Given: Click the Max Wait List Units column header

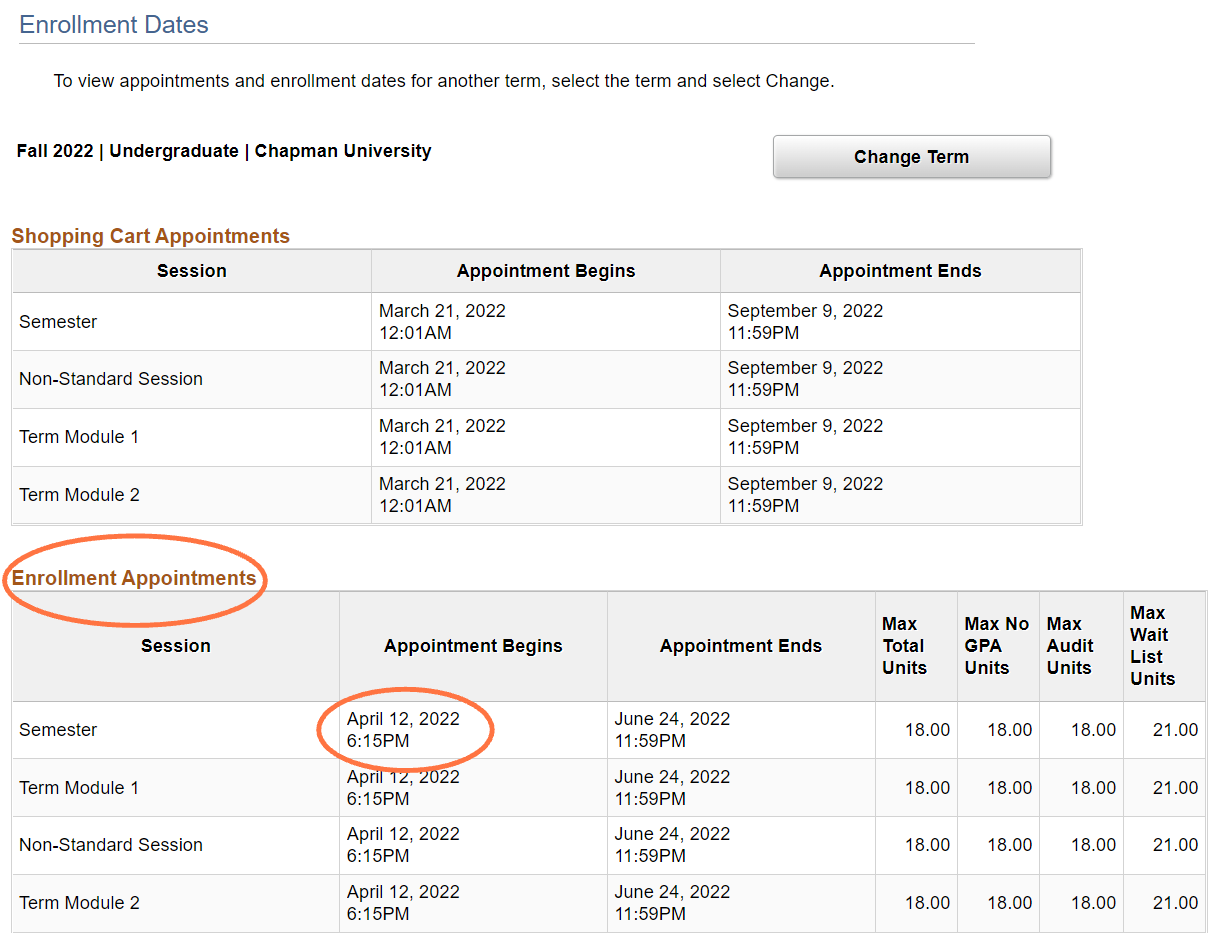Looking at the screenshot, I should click(x=1152, y=646).
